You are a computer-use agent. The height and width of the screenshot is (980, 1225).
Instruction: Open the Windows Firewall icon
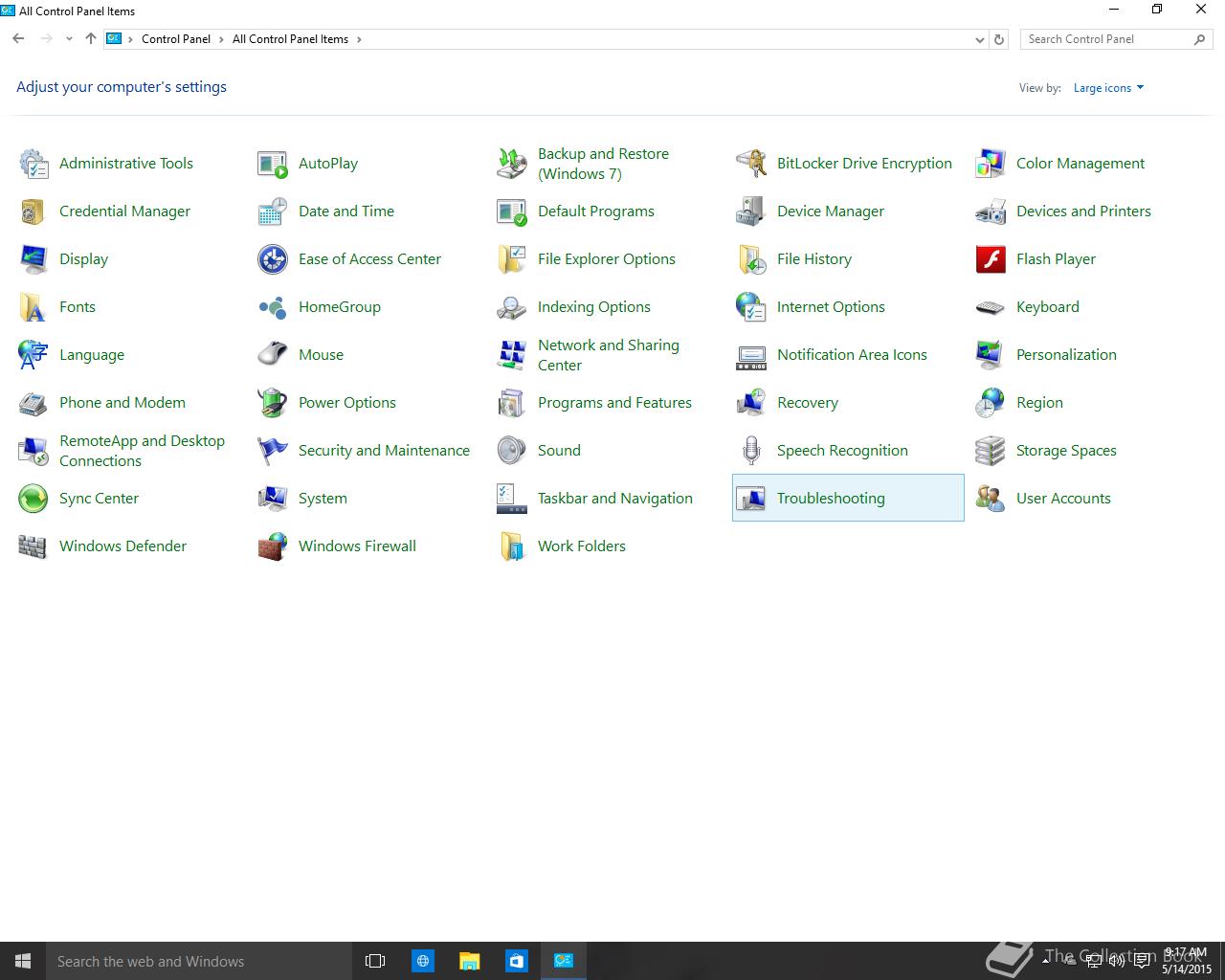click(x=273, y=546)
